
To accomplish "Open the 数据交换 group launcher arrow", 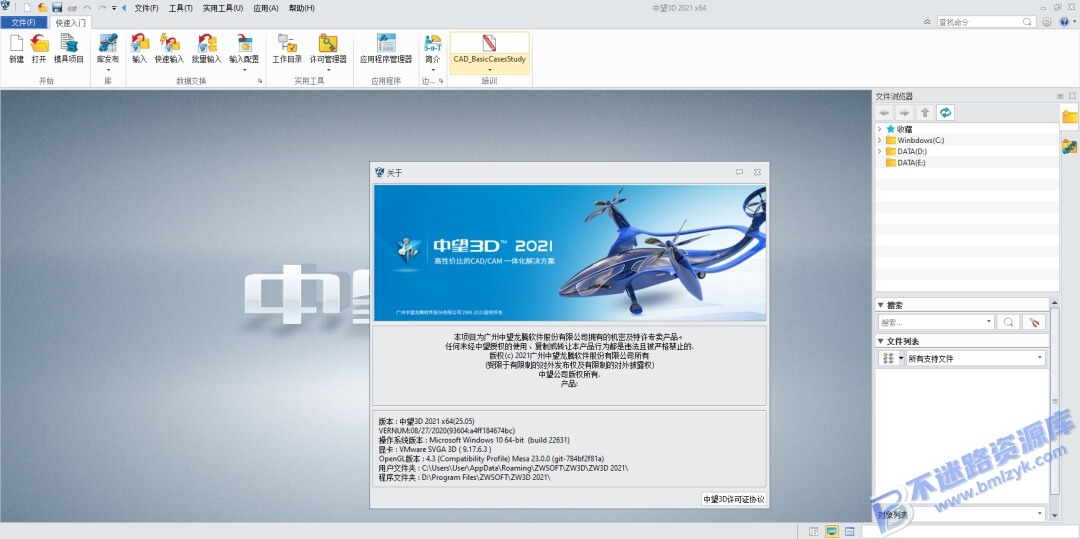I will (x=260, y=81).
